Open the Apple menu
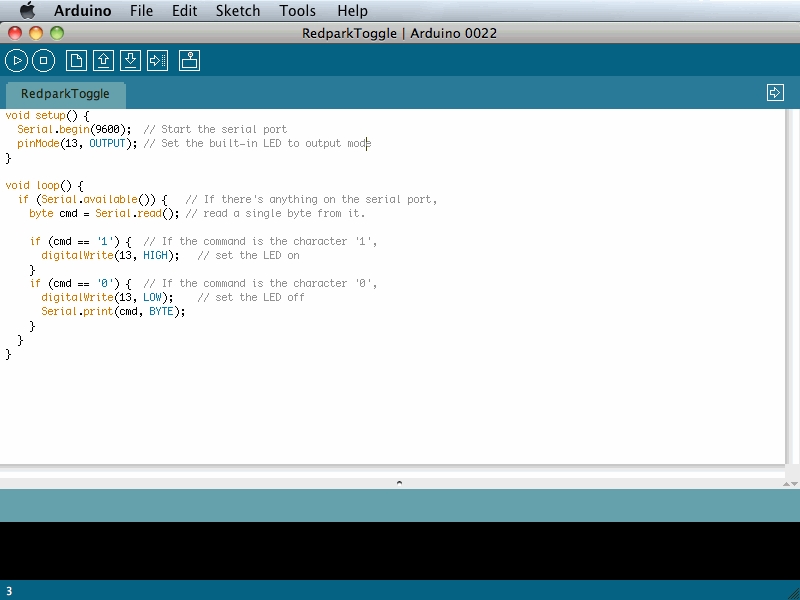 point(28,10)
